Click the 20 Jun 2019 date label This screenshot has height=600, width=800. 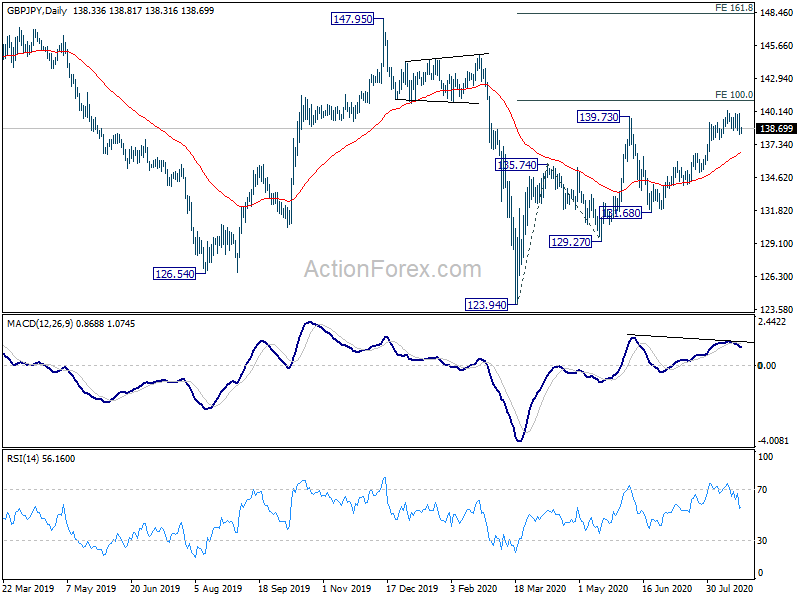(155, 589)
